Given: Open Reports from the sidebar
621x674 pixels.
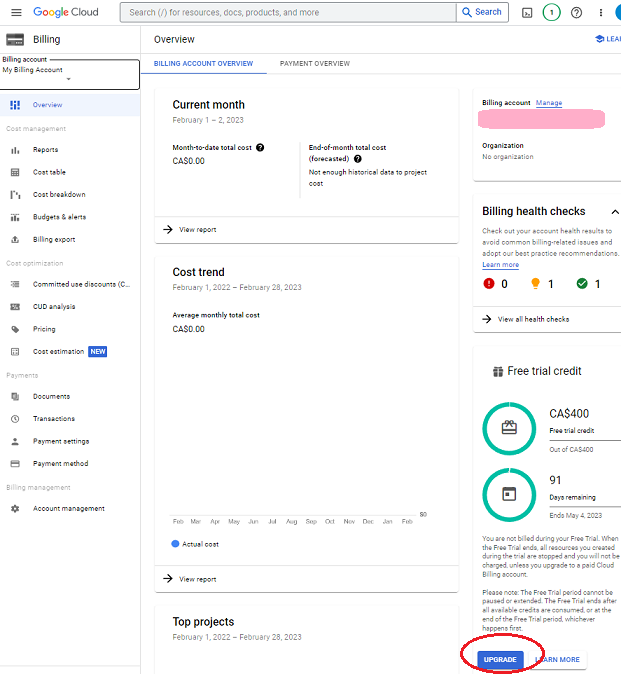Looking at the screenshot, I should (45, 150).
